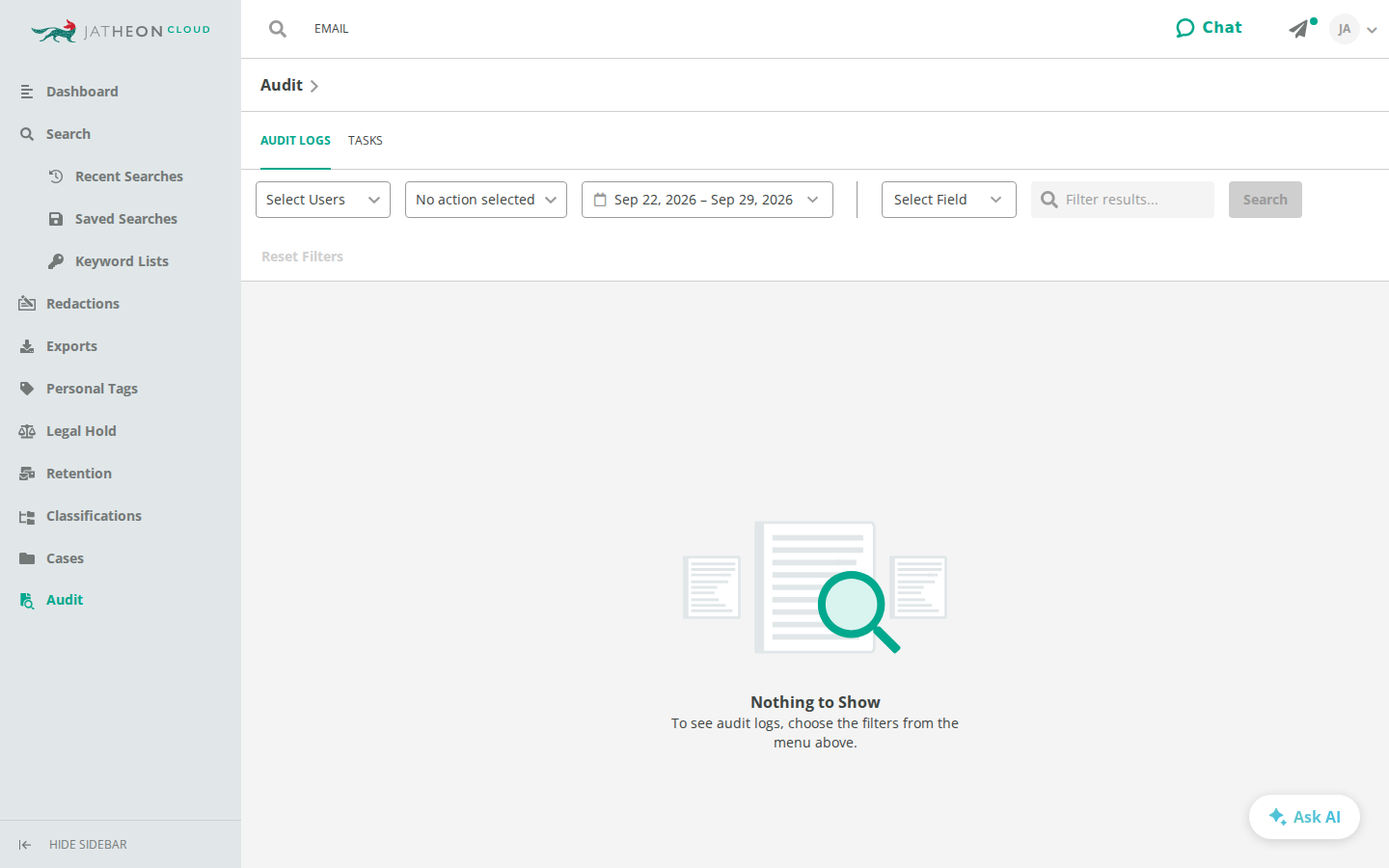Click the Personal Tags tag icon
Image resolution: width=1389 pixels, height=868 pixels.
point(27,389)
